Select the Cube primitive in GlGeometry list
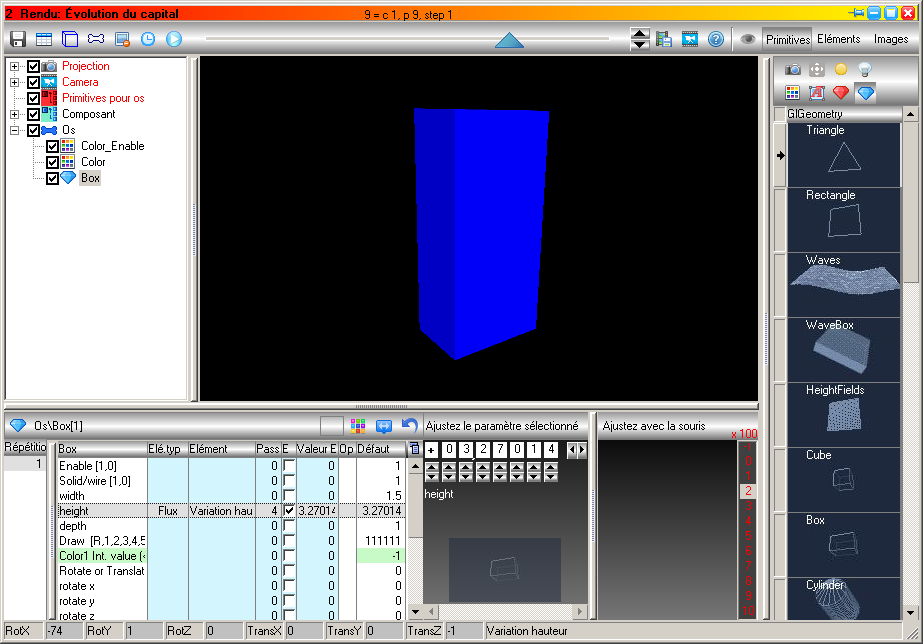 (x=844, y=480)
